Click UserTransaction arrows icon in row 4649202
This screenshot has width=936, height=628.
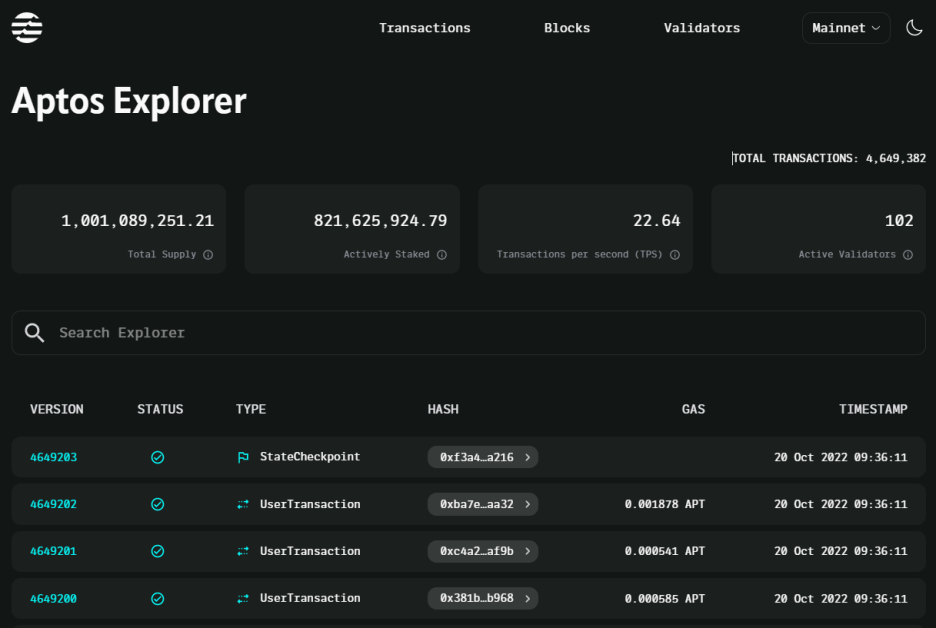tap(243, 504)
